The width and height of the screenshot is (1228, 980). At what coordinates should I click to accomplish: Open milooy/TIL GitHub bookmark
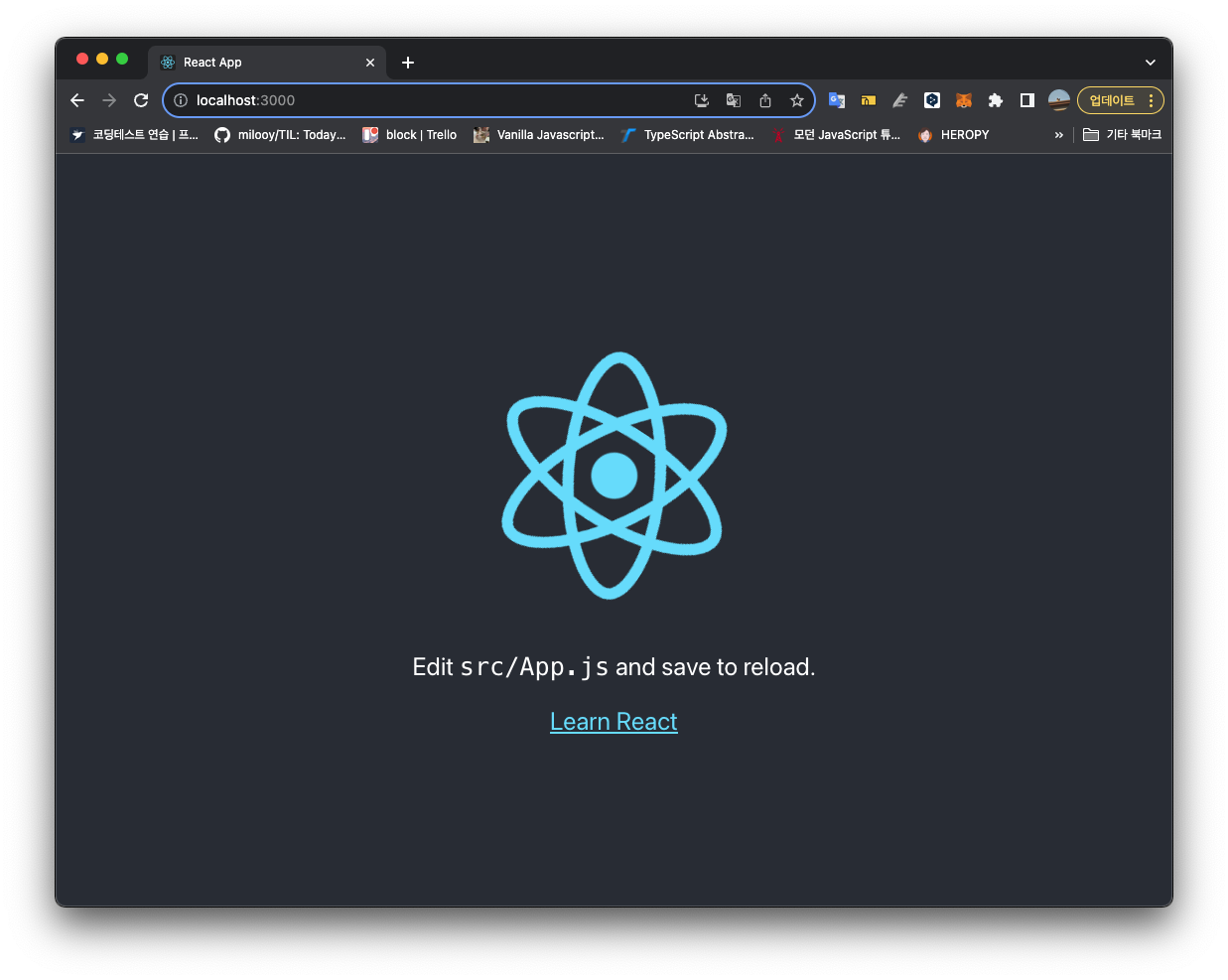click(x=280, y=135)
